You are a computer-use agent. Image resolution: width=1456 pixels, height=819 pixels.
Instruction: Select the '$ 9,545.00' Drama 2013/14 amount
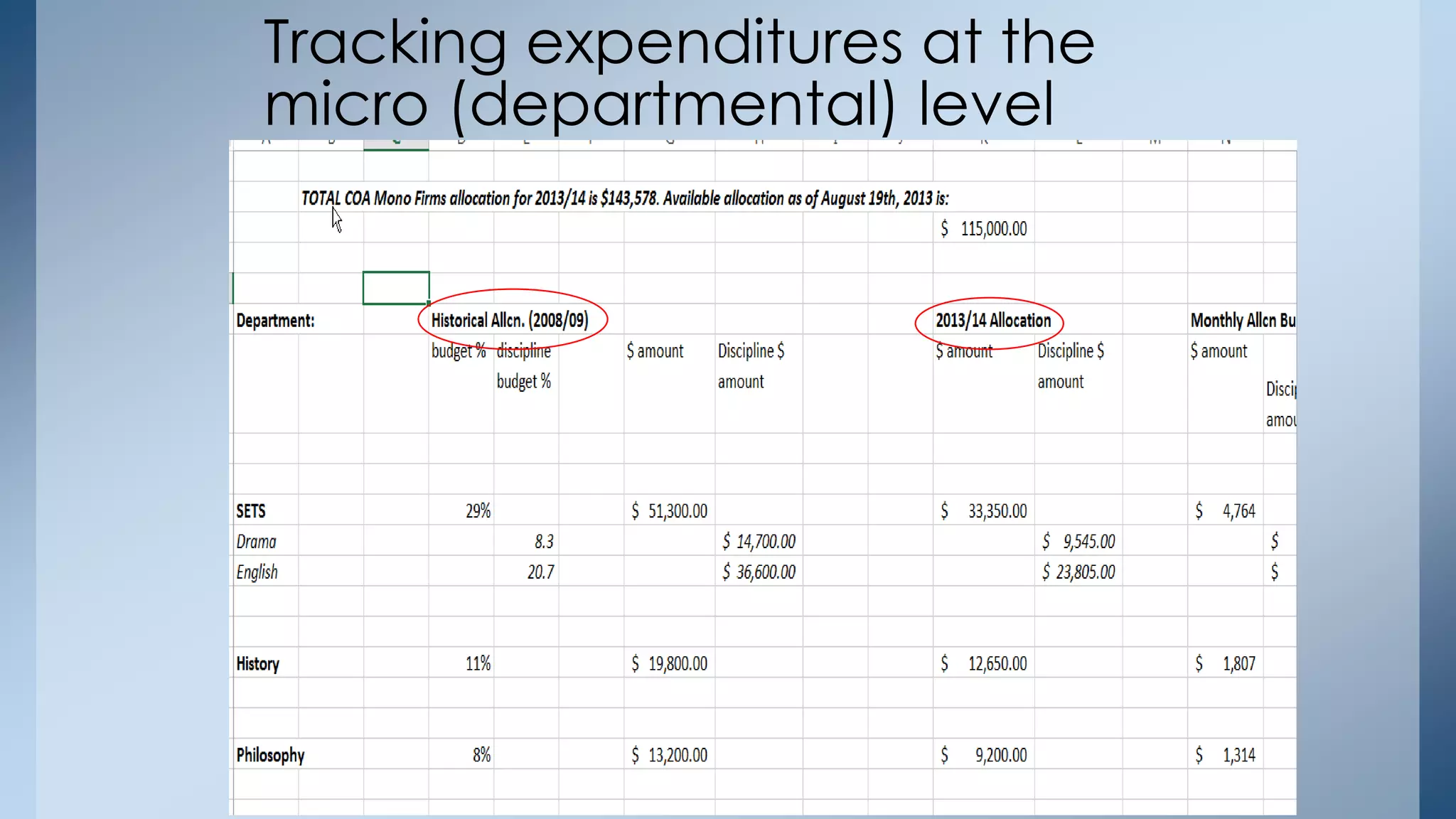tap(1079, 542)
